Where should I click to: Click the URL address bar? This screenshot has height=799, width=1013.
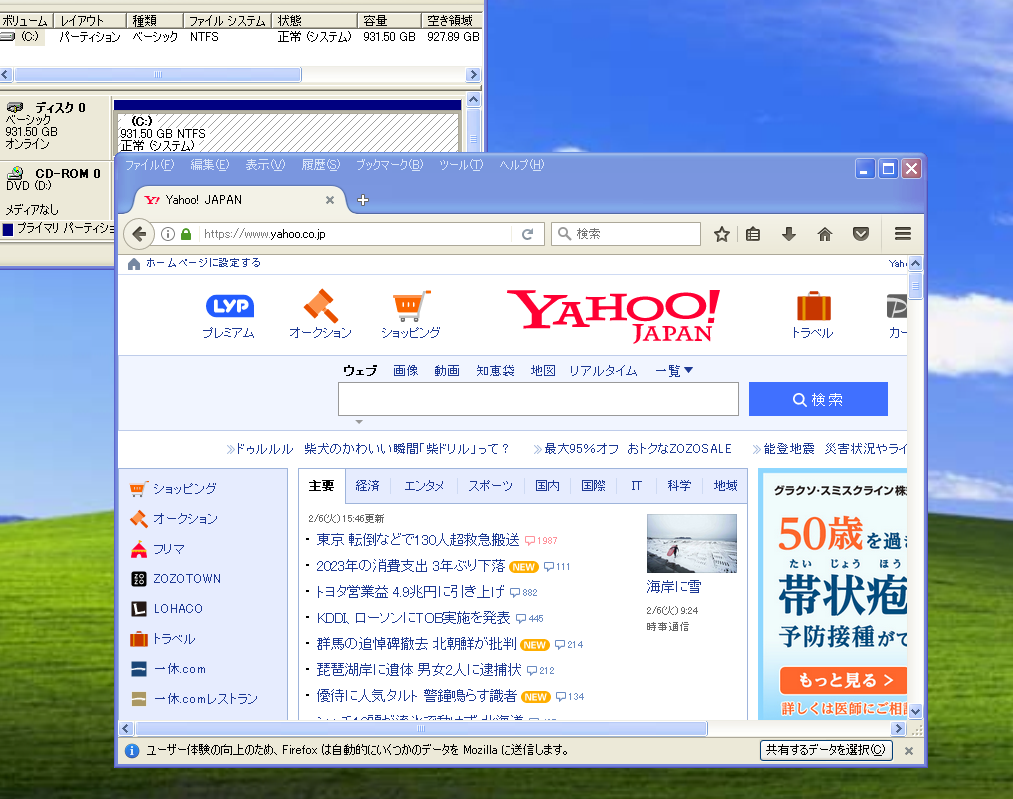[x=354, y=234]
